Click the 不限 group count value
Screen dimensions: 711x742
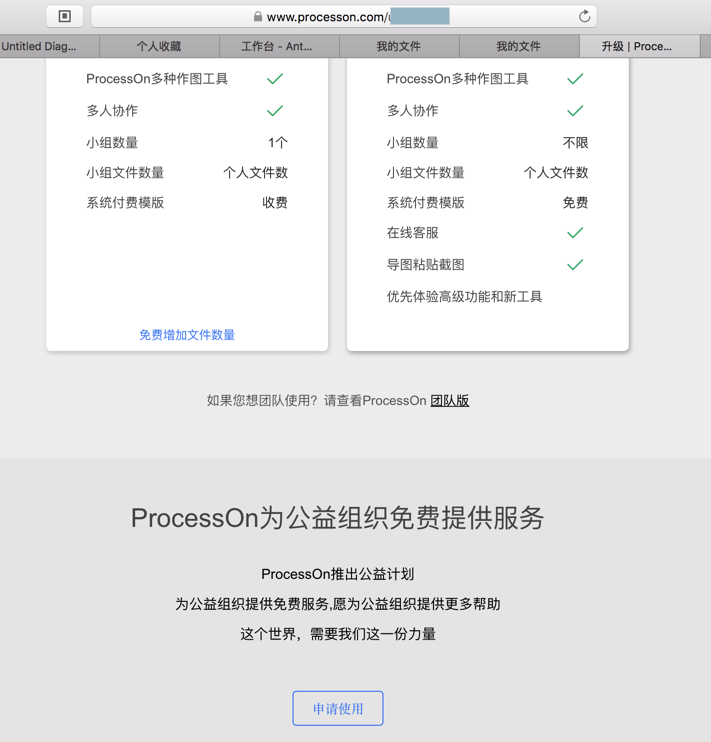coord(575,143)
